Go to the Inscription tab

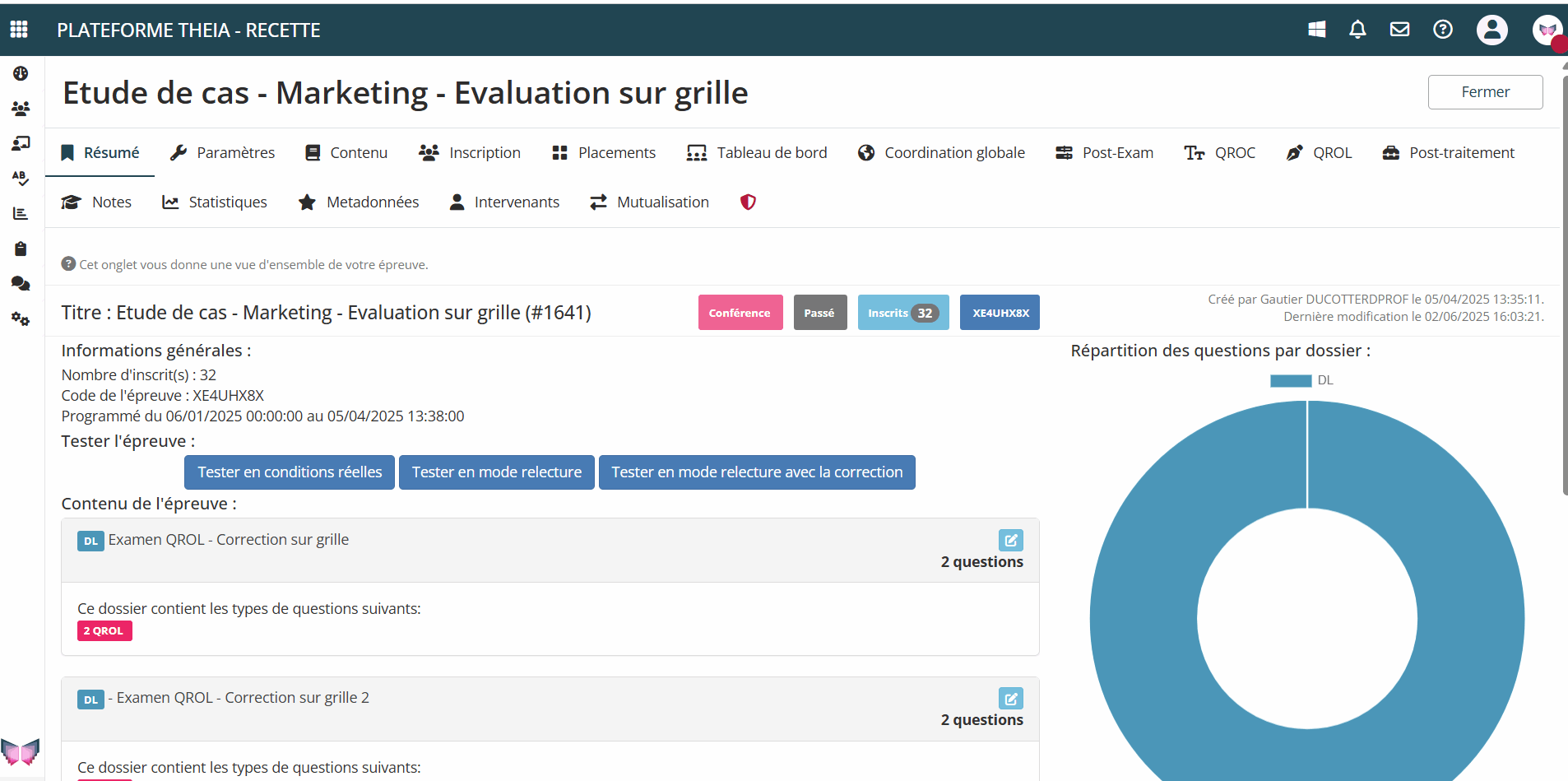tap(469, 152)
